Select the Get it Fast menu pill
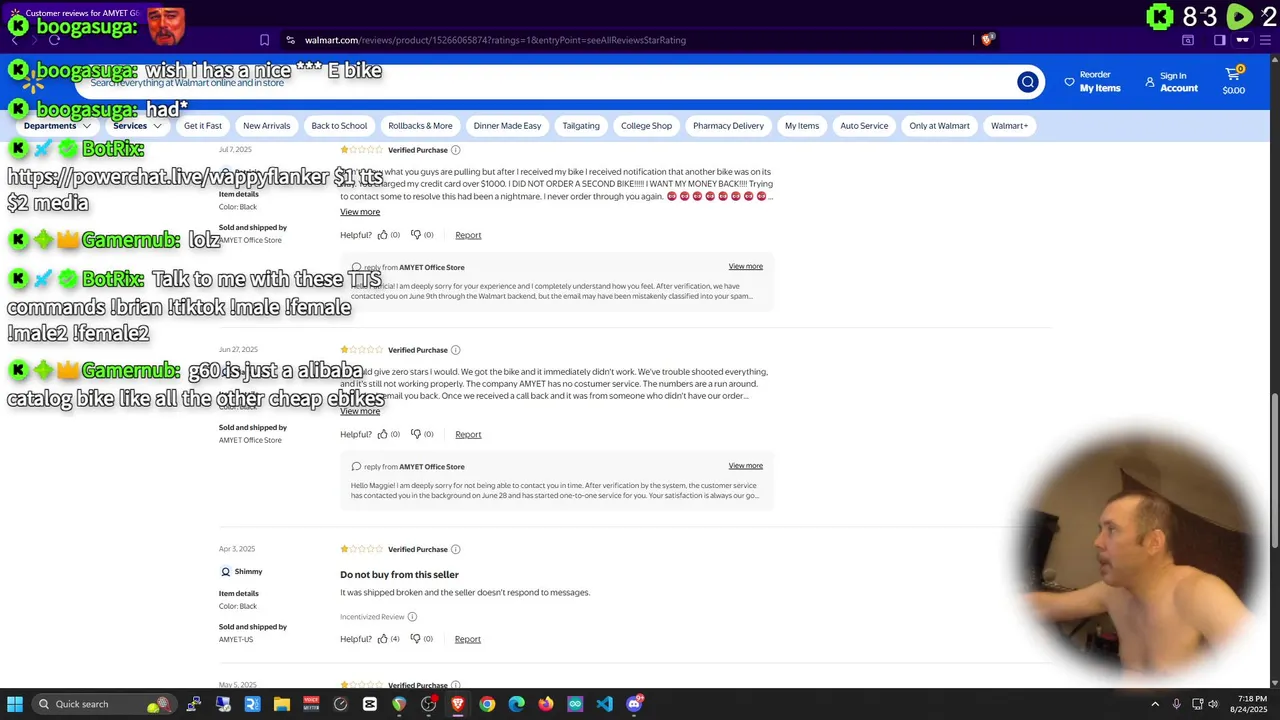The height and width of the screenshot is (720, 1280). (203, 126)
